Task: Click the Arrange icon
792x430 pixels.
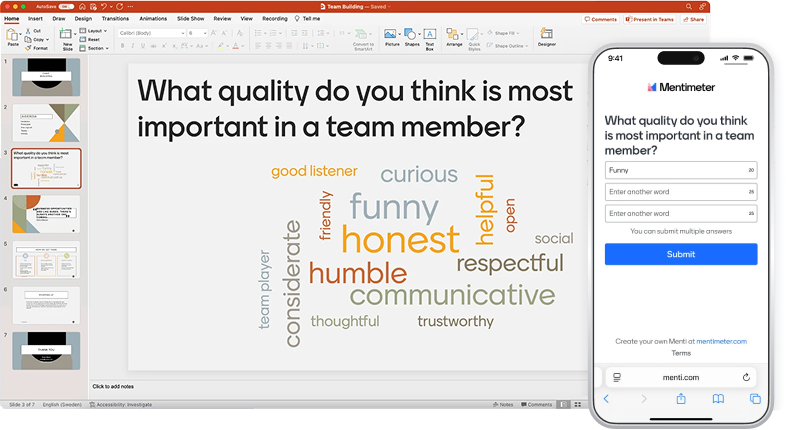Action: 455,36
